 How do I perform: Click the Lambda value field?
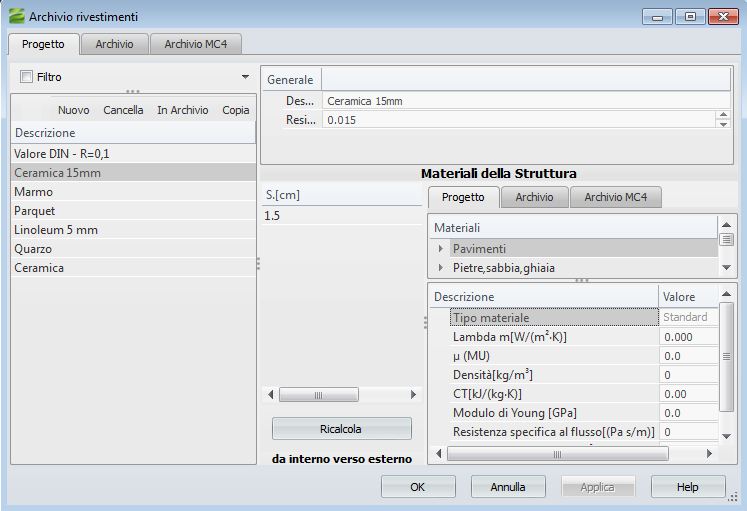pyautogui.click(x=688, y=337)
